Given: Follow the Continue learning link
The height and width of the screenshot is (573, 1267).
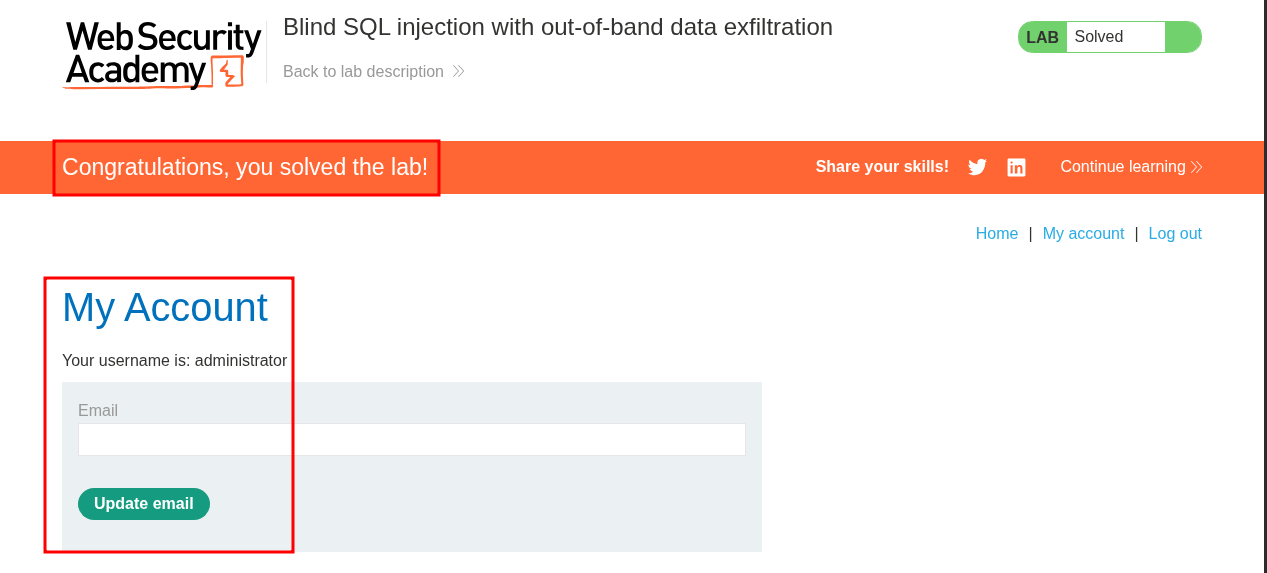Looking at the screenshot, I should tap(1122, 167).
